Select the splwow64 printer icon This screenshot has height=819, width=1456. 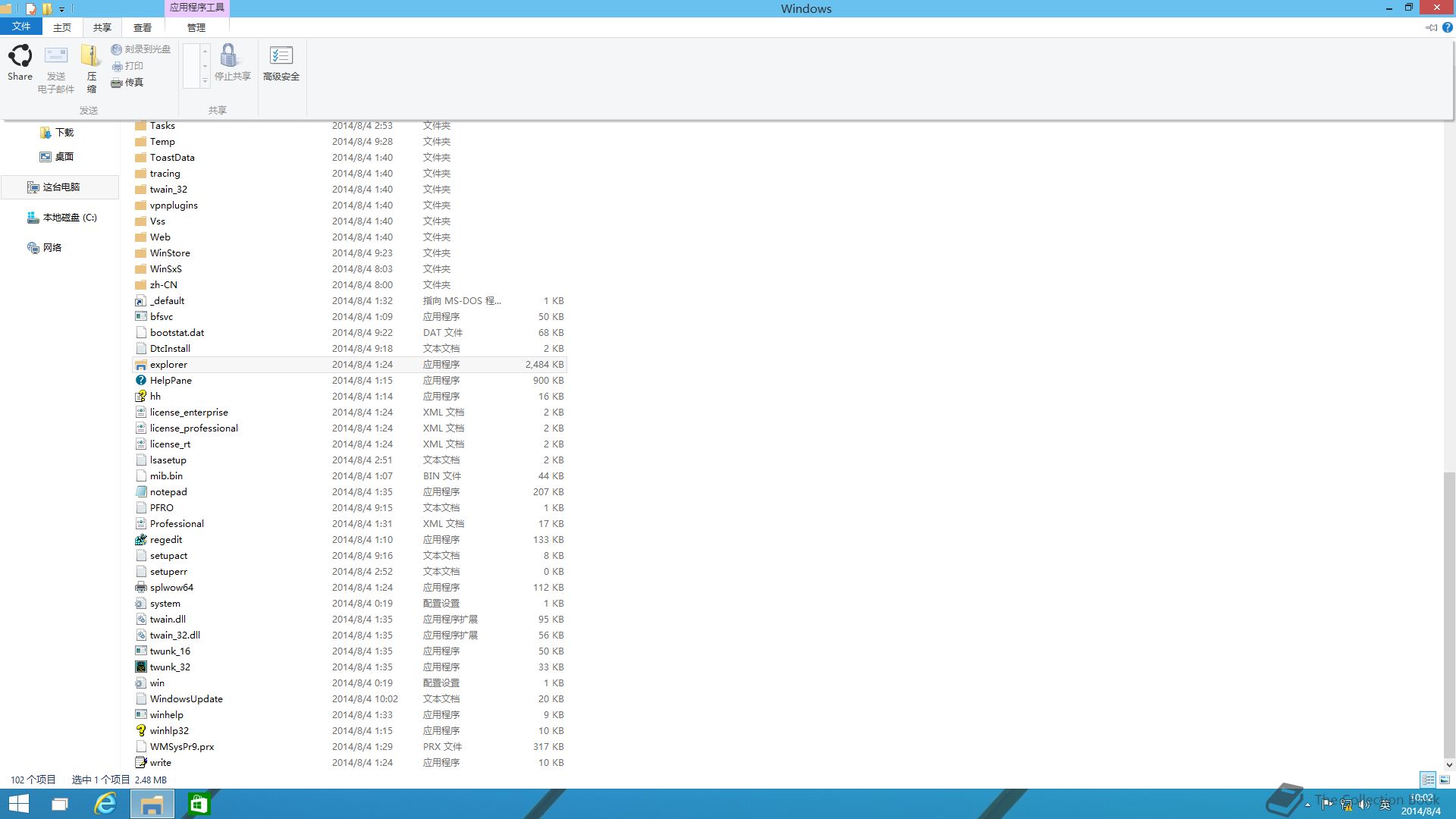(x=141, y=588)
